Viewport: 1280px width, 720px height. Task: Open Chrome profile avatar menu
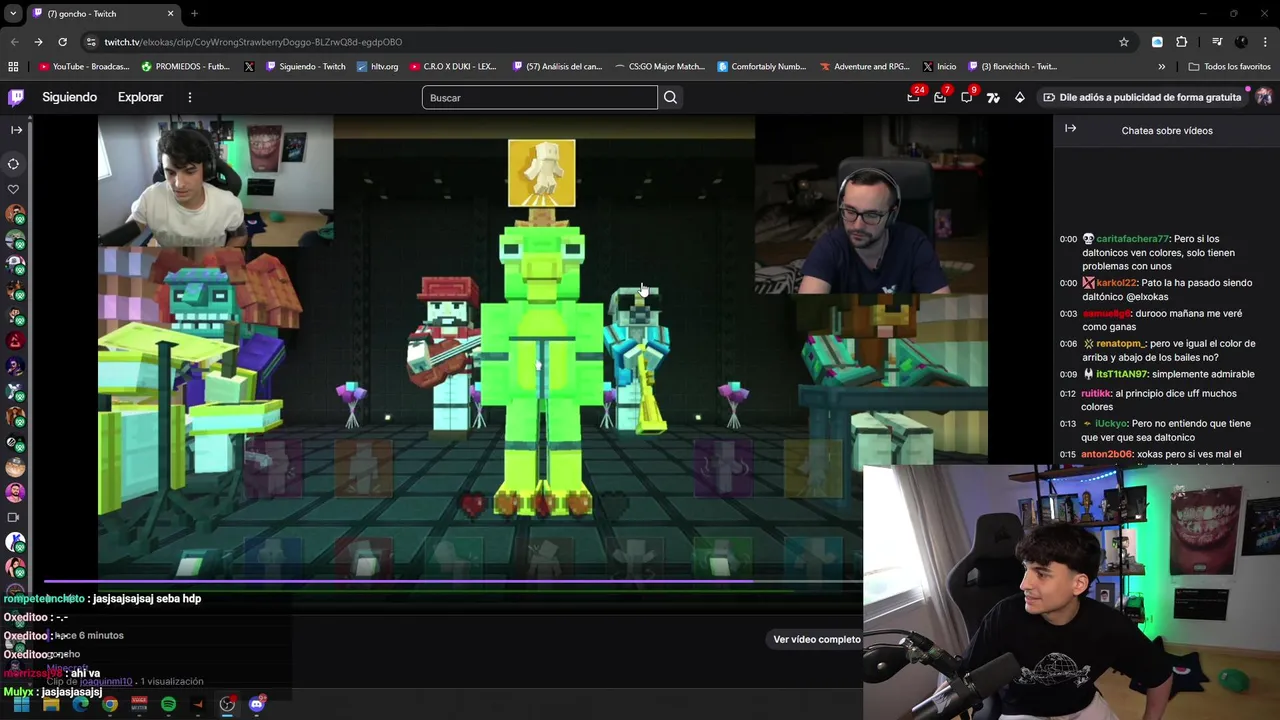[x=1241, y=42]
